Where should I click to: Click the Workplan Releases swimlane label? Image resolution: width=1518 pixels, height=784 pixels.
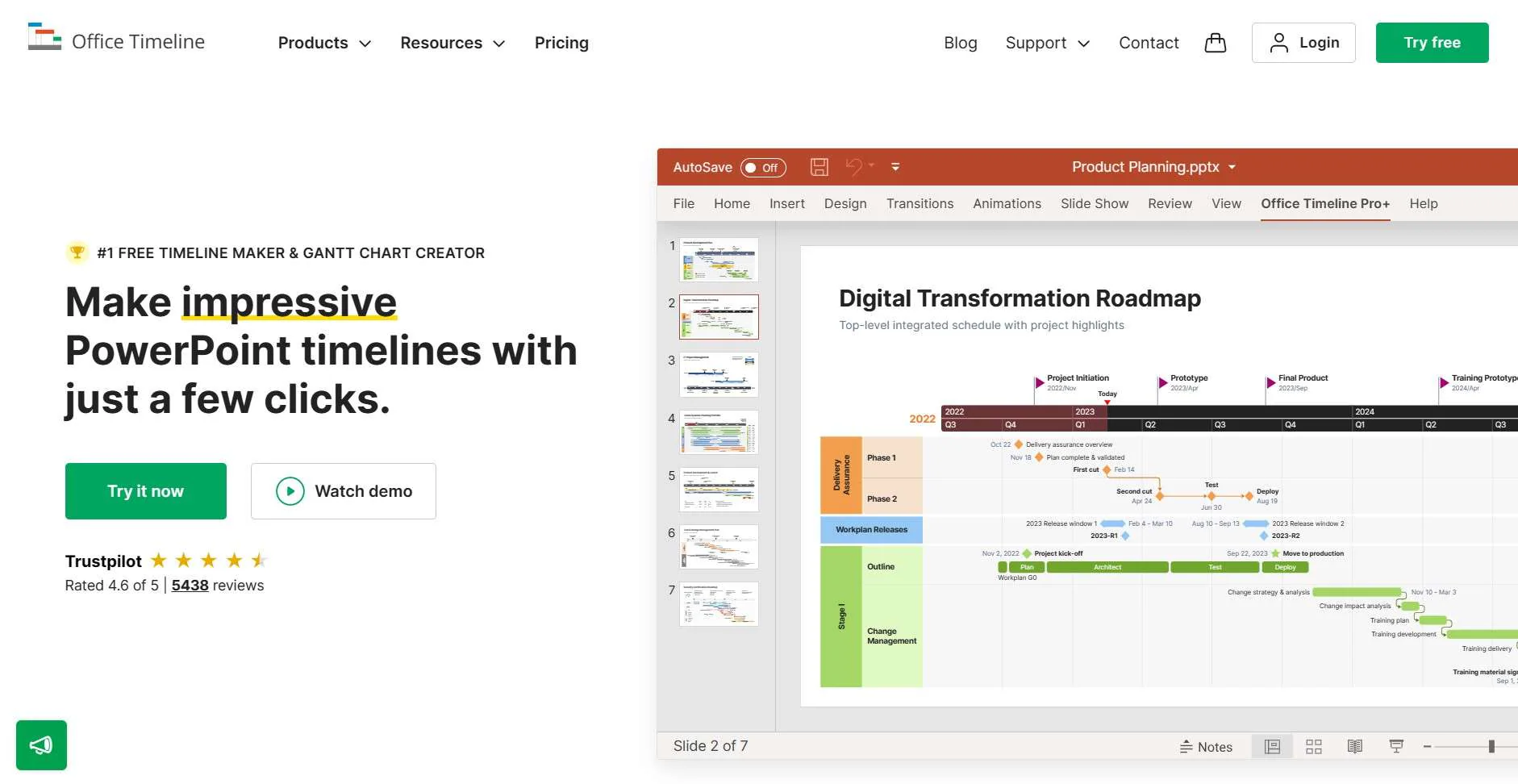point(871,530)
